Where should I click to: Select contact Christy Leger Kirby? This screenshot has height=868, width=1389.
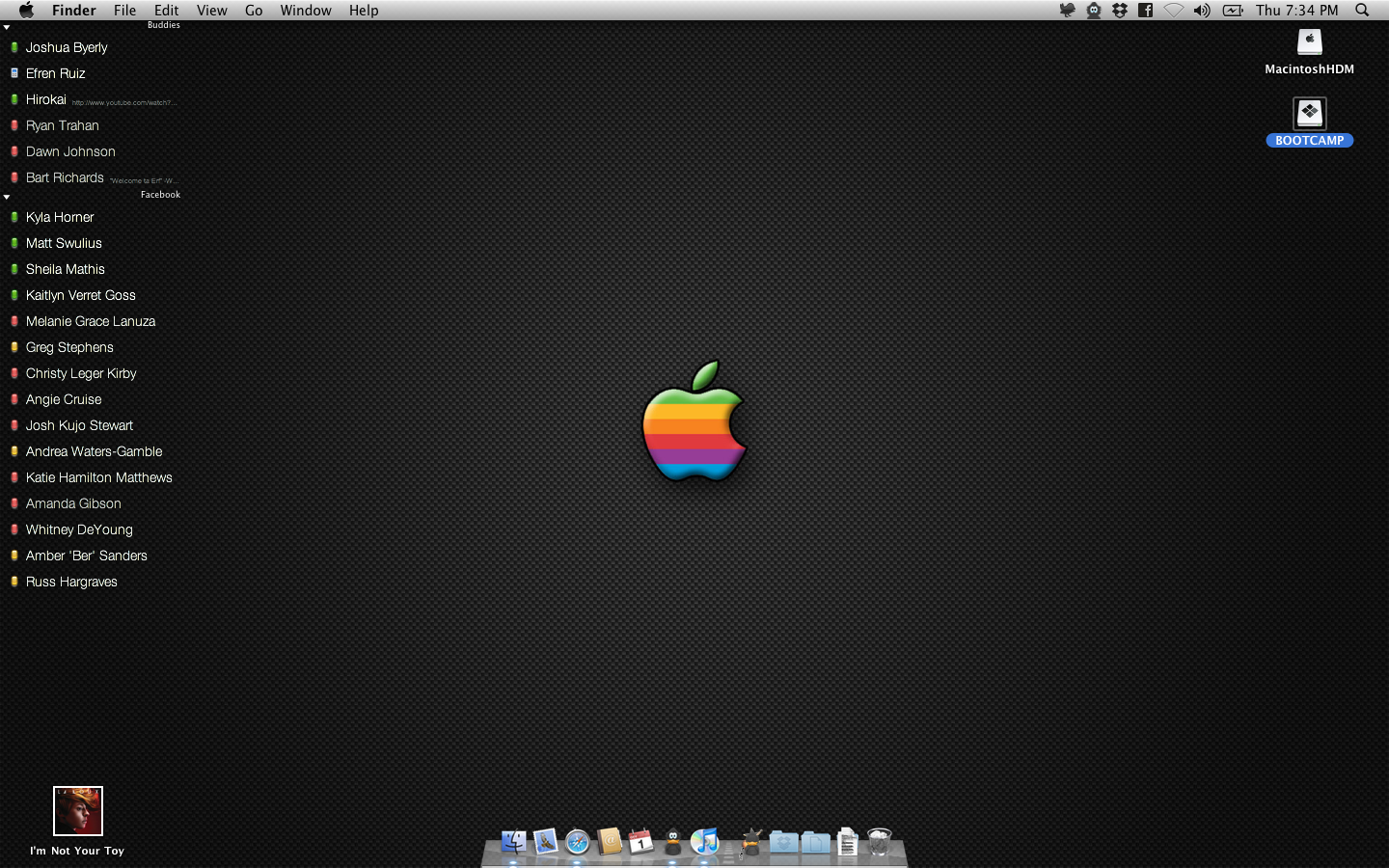(81, 373)
